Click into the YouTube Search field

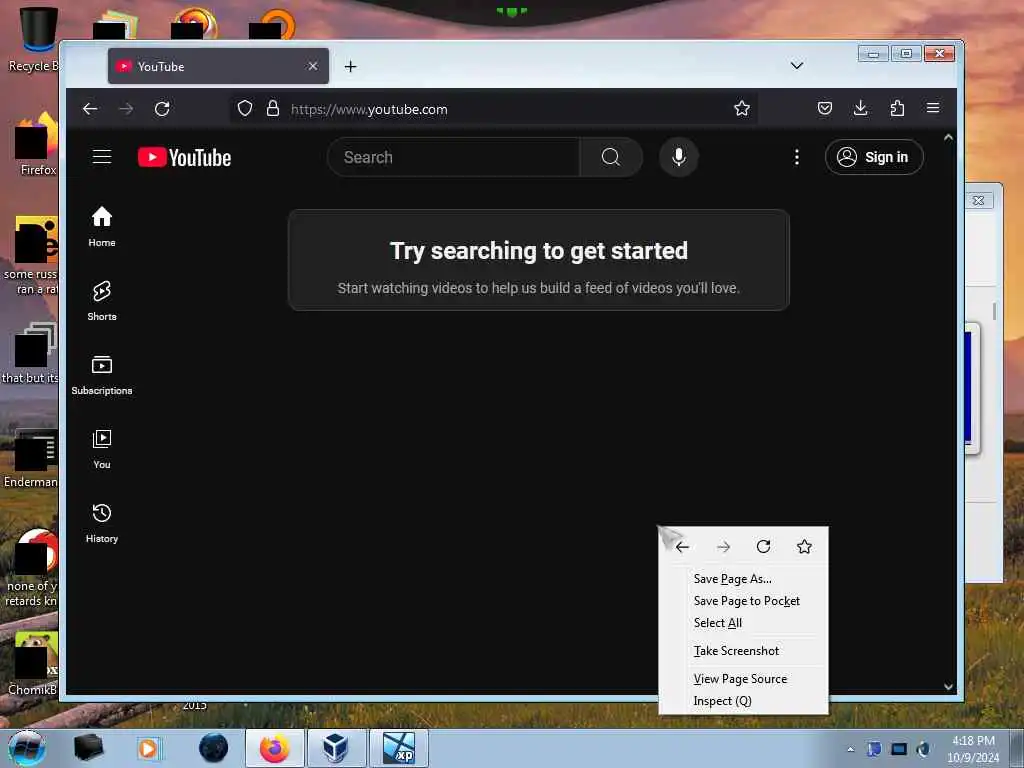tap(453, 157)
